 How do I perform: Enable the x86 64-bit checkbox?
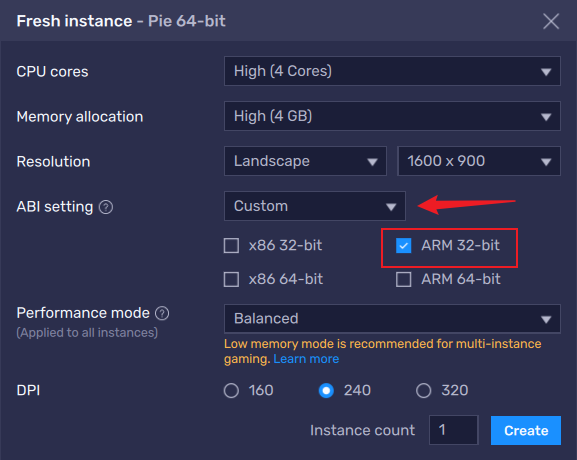231,279
